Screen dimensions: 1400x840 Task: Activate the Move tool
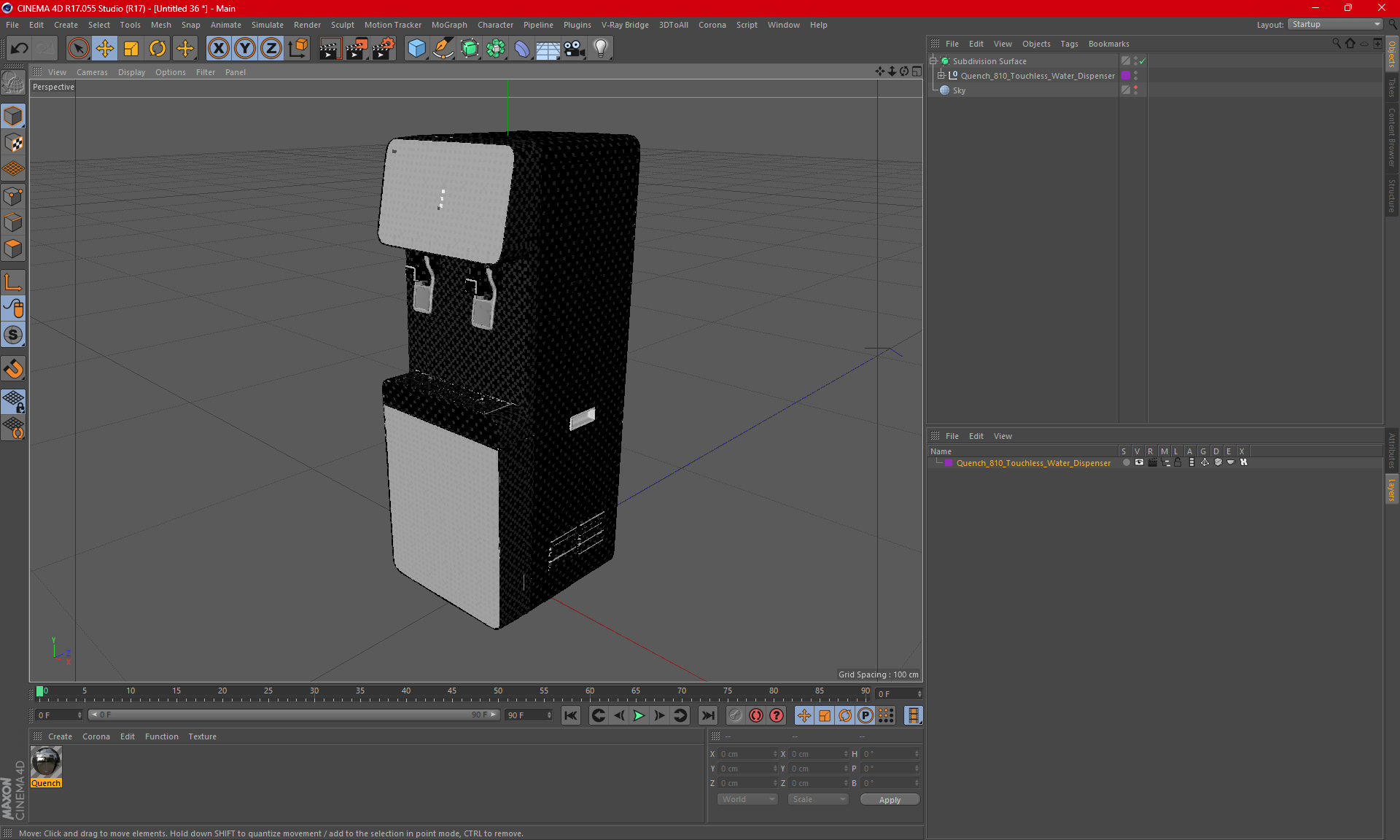[105, 48]
